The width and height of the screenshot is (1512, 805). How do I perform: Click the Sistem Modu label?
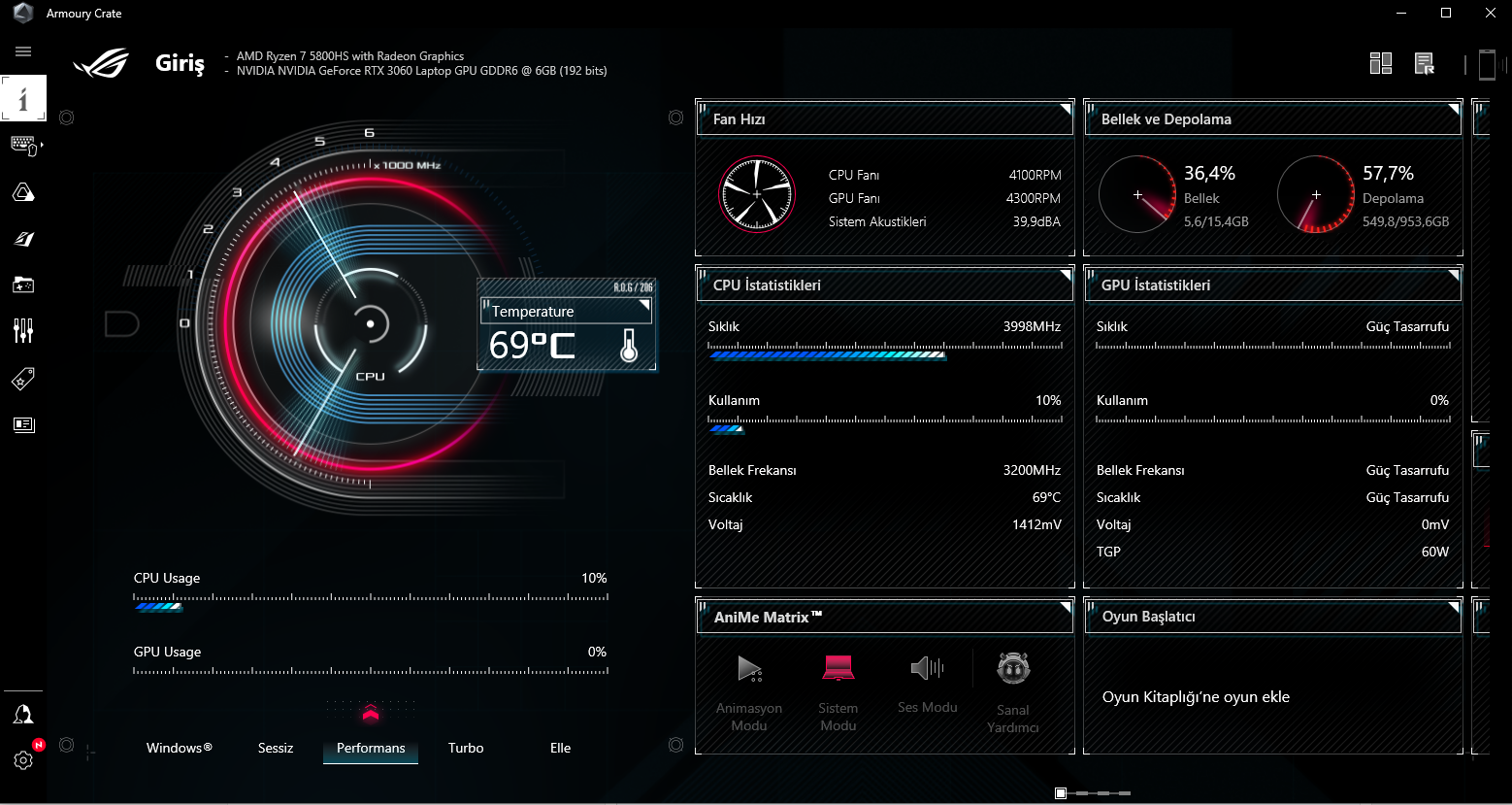click(838, 717)
